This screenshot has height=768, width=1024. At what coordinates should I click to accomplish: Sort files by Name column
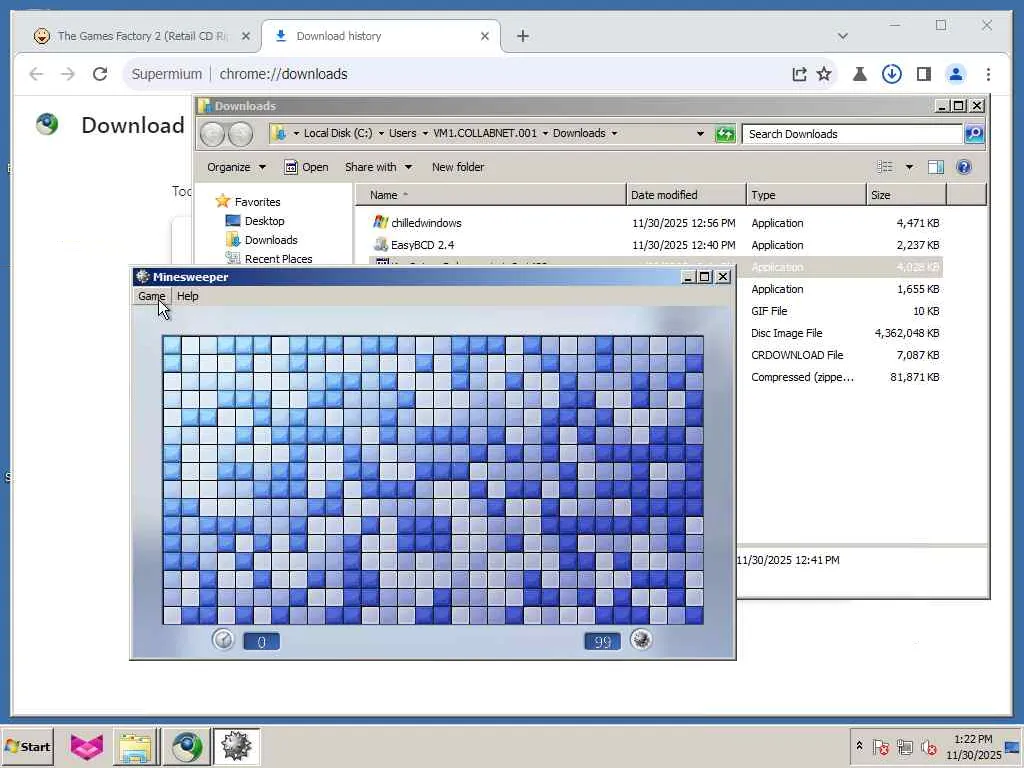coord(490,195)
